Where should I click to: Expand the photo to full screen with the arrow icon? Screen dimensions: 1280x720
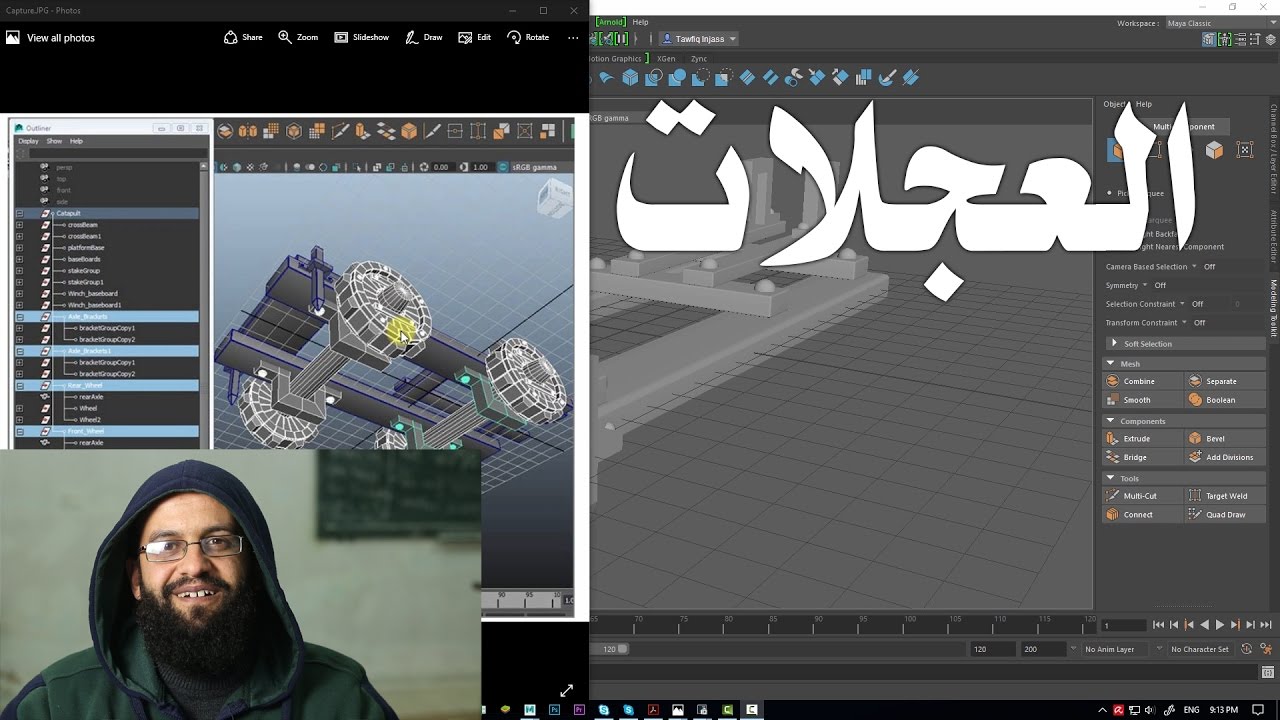click(x=566, y=690)
